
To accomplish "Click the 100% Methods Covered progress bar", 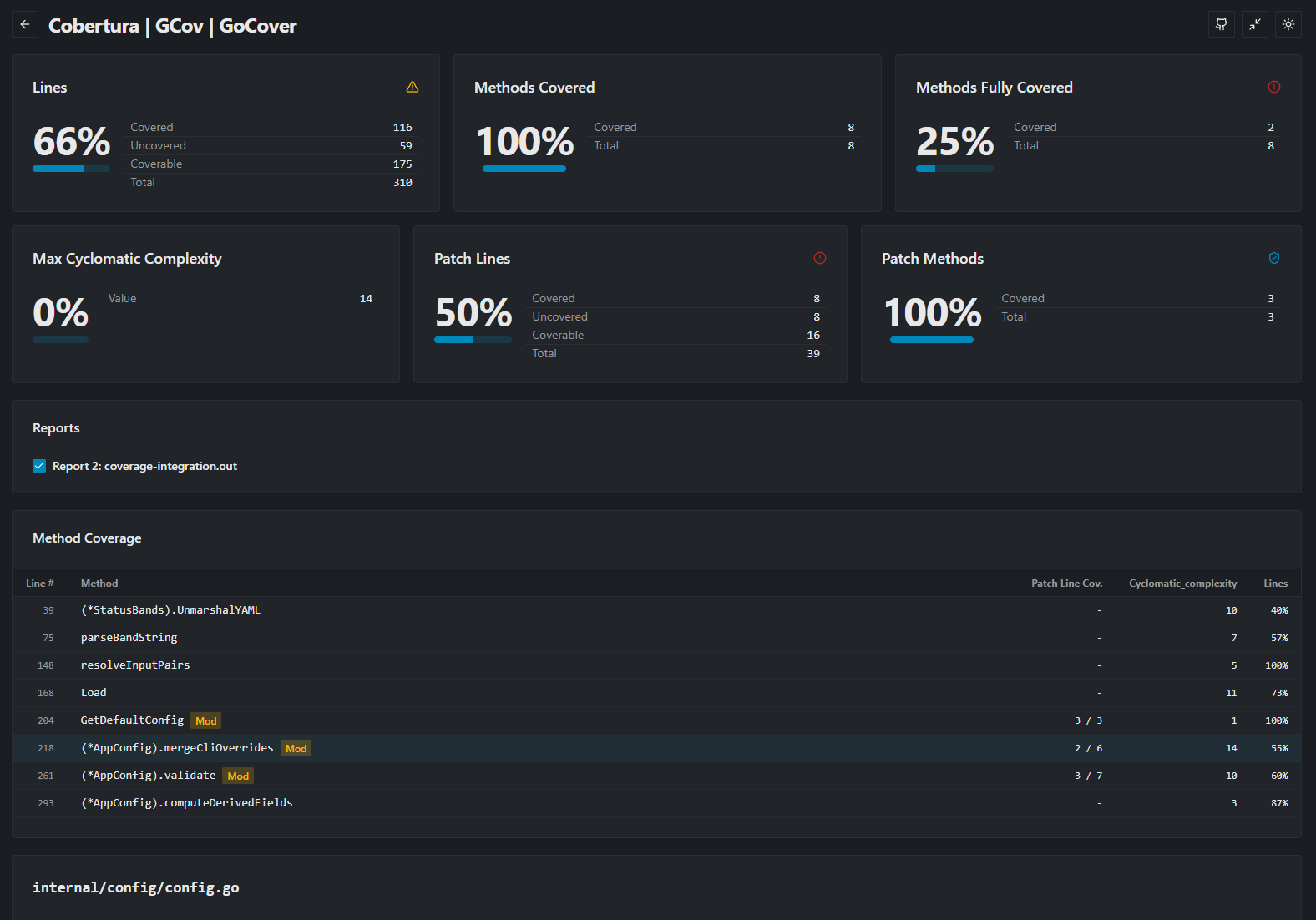I will (524, 169).
